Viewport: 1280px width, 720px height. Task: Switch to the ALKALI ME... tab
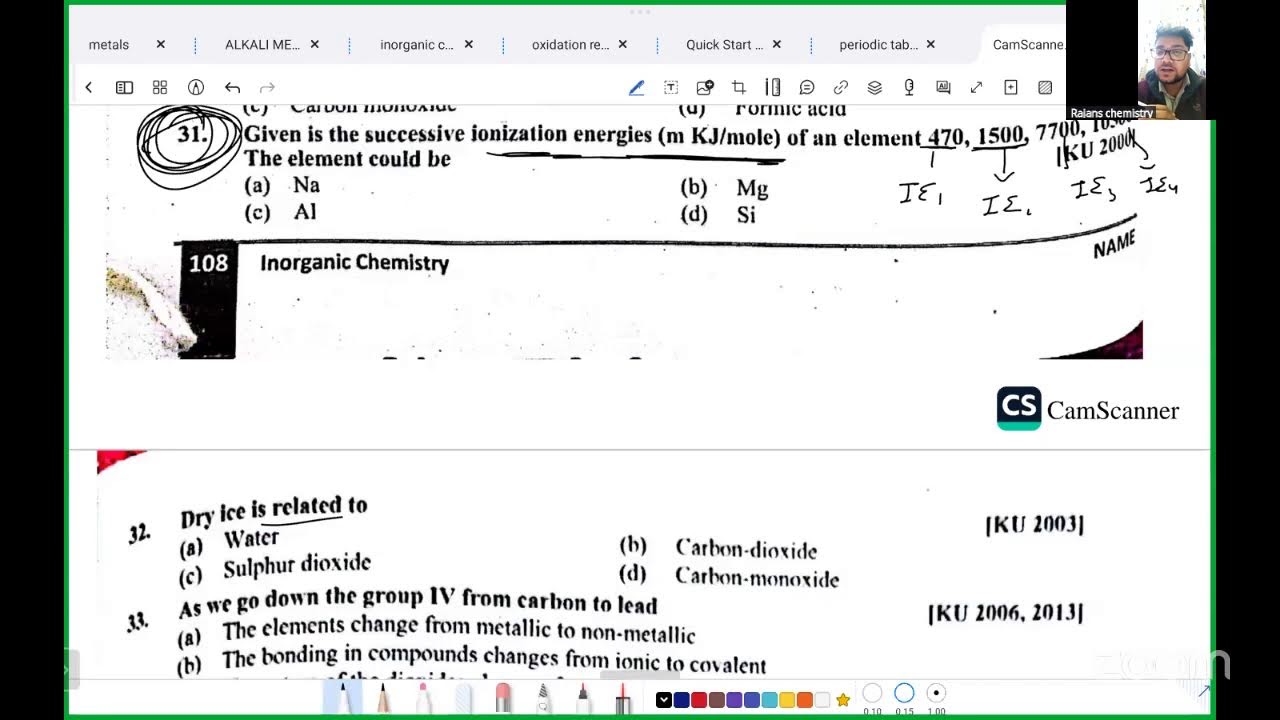[262, 45]
